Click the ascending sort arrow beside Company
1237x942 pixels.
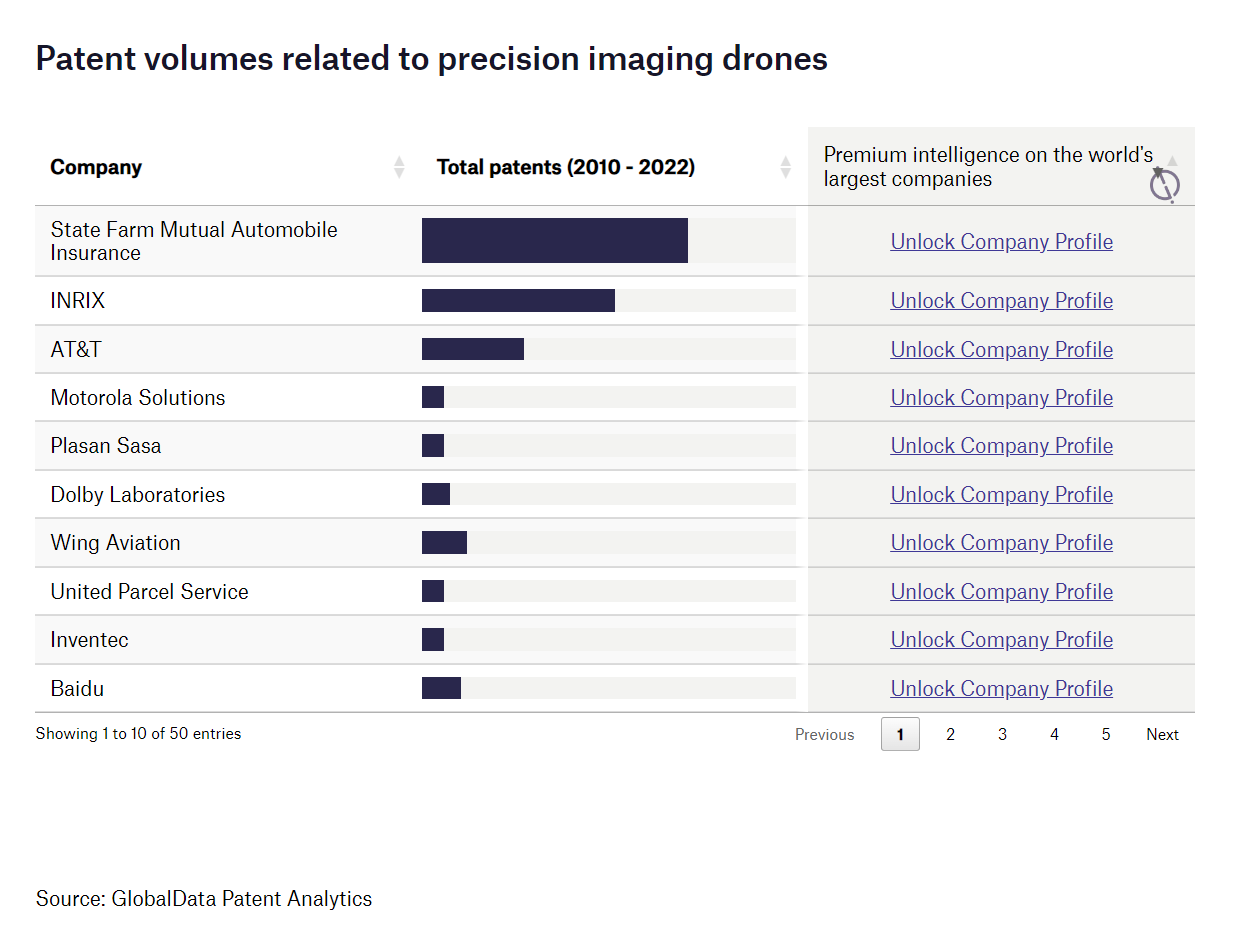(x=399, y=160)
